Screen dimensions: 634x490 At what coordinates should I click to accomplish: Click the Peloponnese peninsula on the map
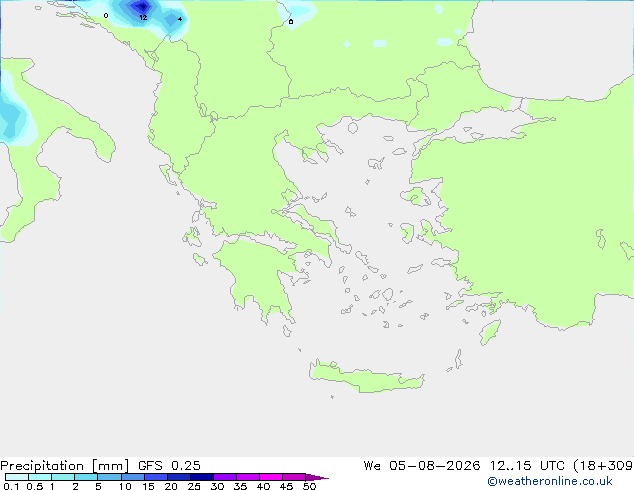(x=259, y=275)
